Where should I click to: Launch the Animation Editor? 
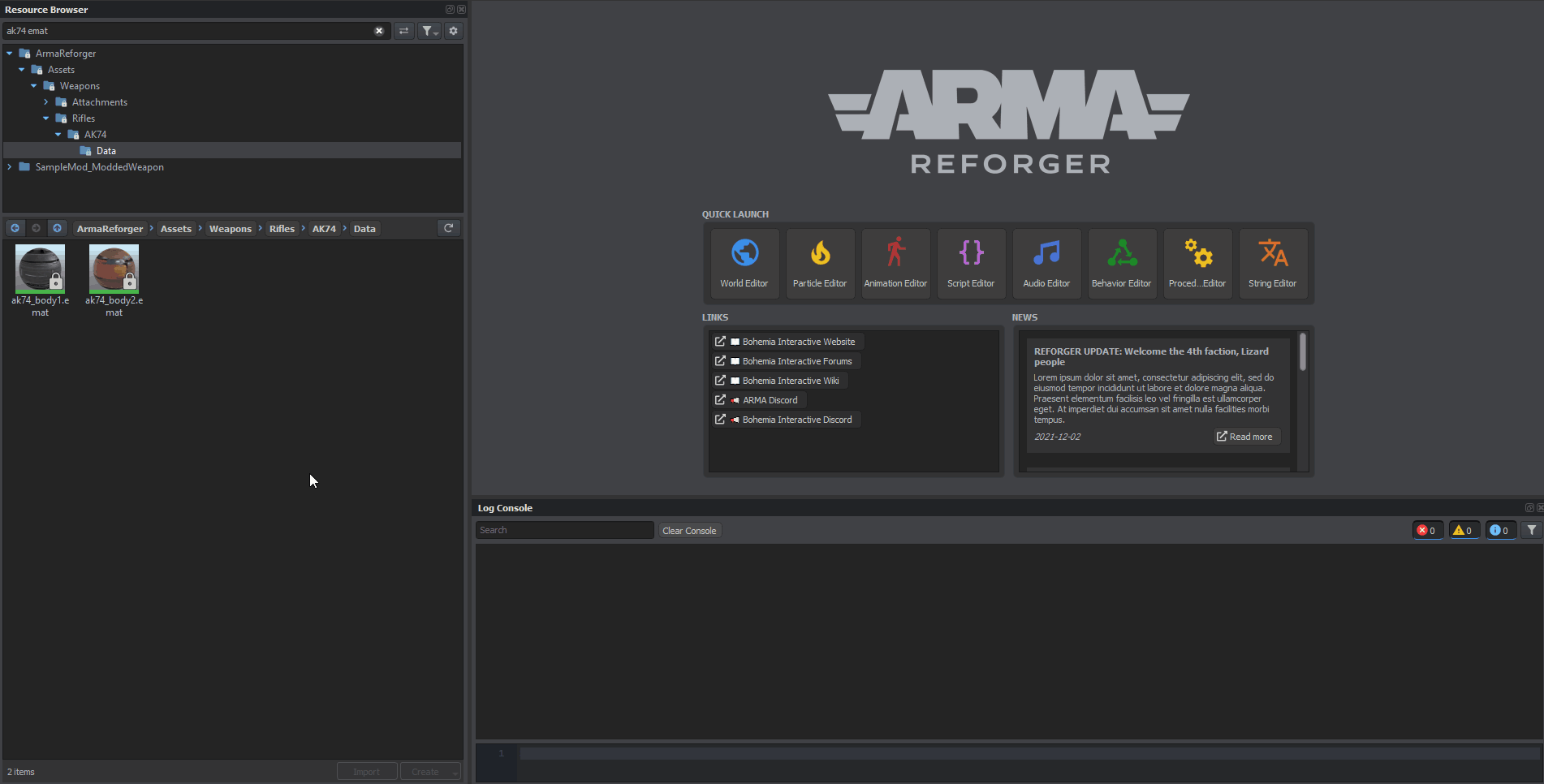click(x=895, y=264)
